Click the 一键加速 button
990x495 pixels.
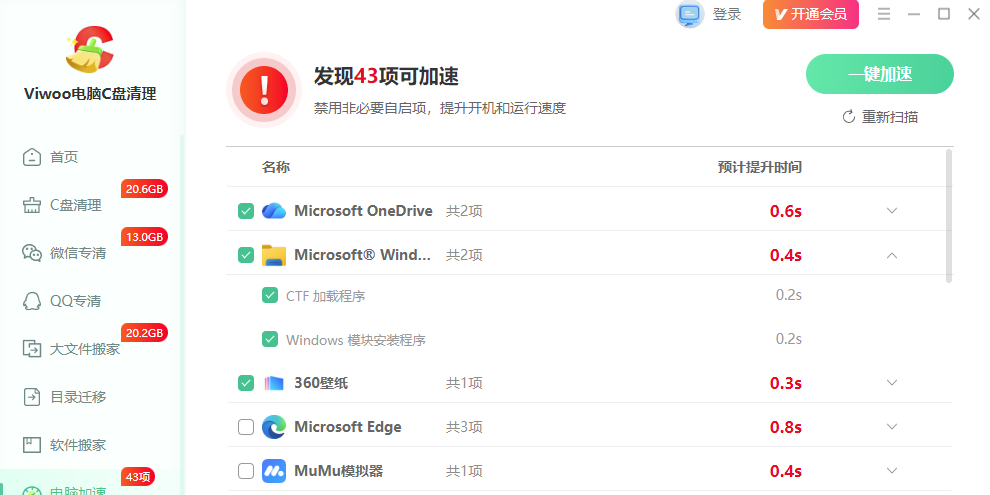[x=880, y=74]
